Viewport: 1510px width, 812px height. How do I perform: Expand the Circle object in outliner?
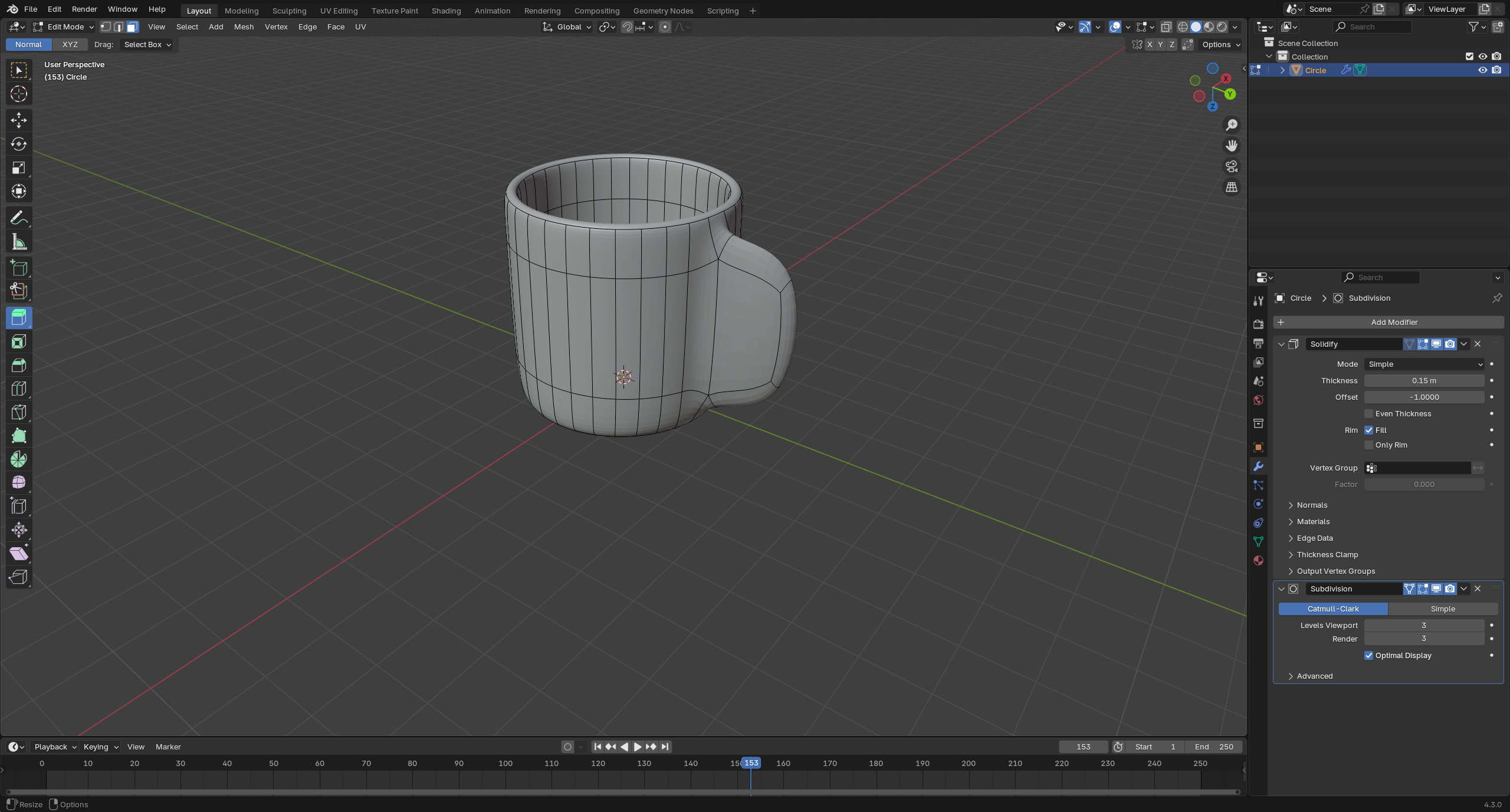coord(1282,70)
